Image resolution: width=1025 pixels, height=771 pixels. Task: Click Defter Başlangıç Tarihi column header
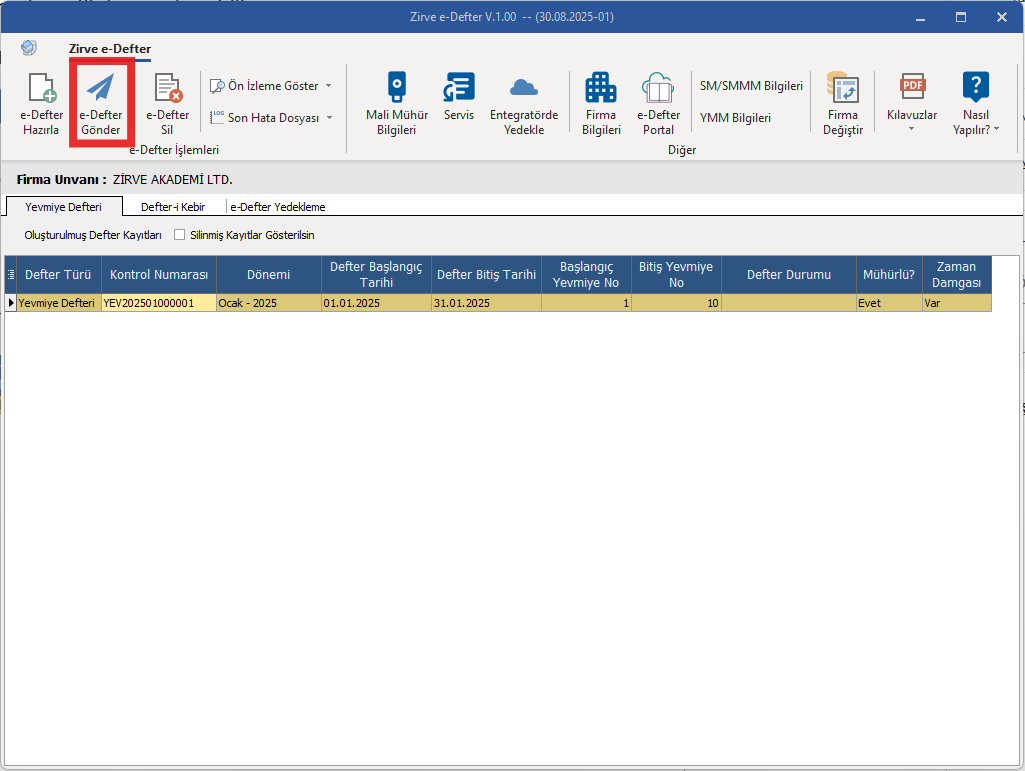pyautogui.click(x=377, y=275)
